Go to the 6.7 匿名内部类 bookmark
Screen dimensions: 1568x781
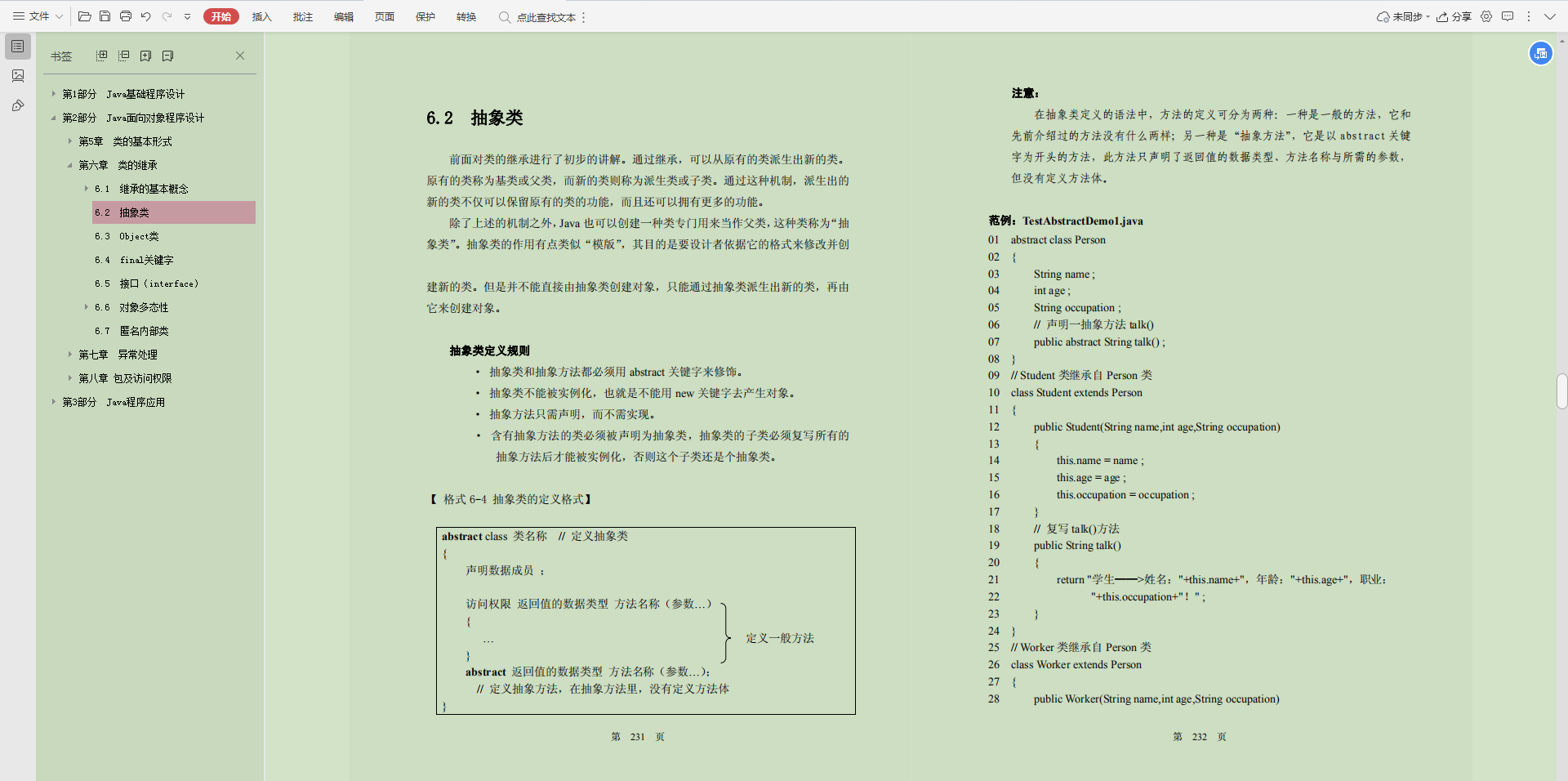[x=131, y=331]
